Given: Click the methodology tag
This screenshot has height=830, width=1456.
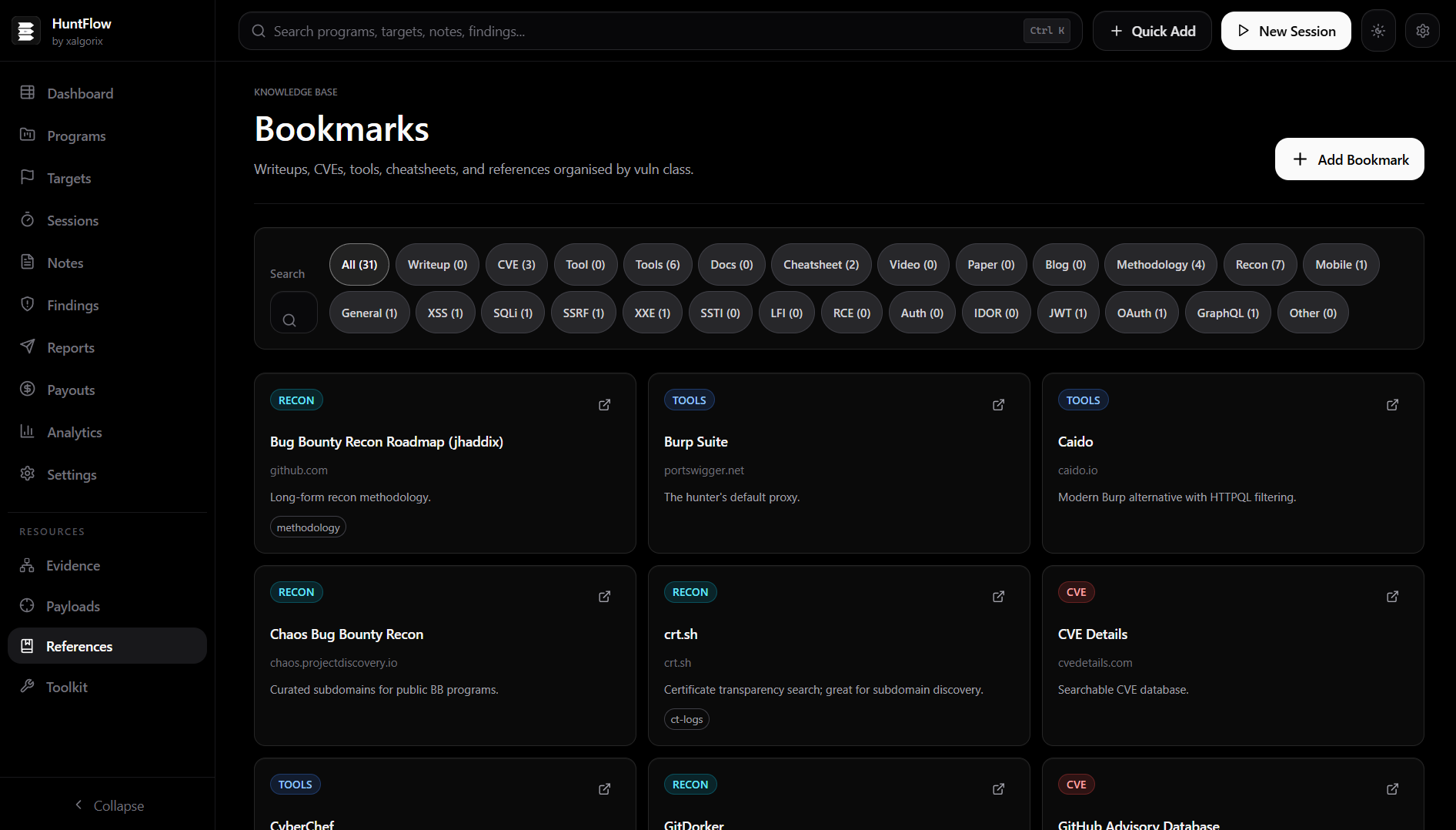Looking at the screenshot, I should (308, 527).
